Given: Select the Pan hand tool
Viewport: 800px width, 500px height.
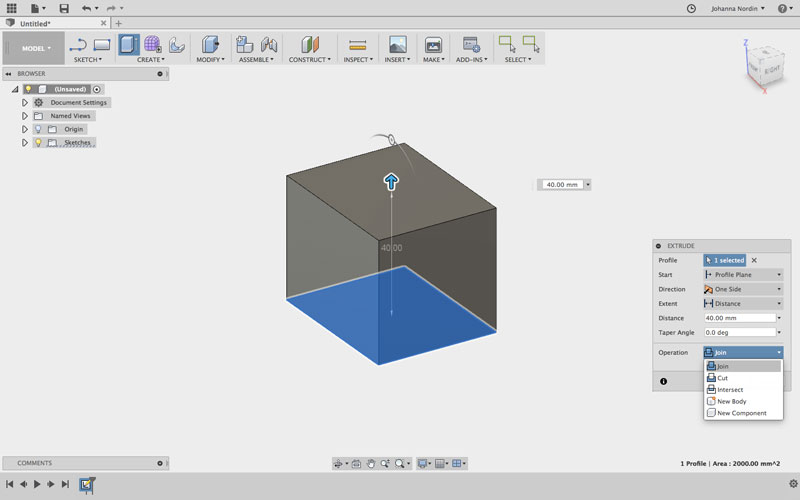Looking at the screenshot, I should tap(370, 463).
